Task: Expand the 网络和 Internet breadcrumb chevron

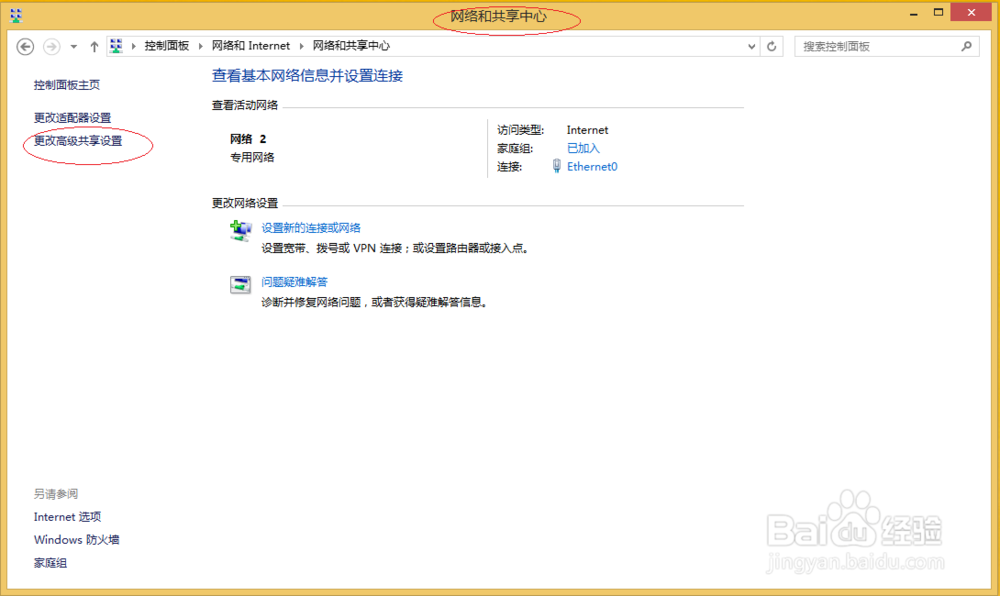Action: click(x=300, y=45)
